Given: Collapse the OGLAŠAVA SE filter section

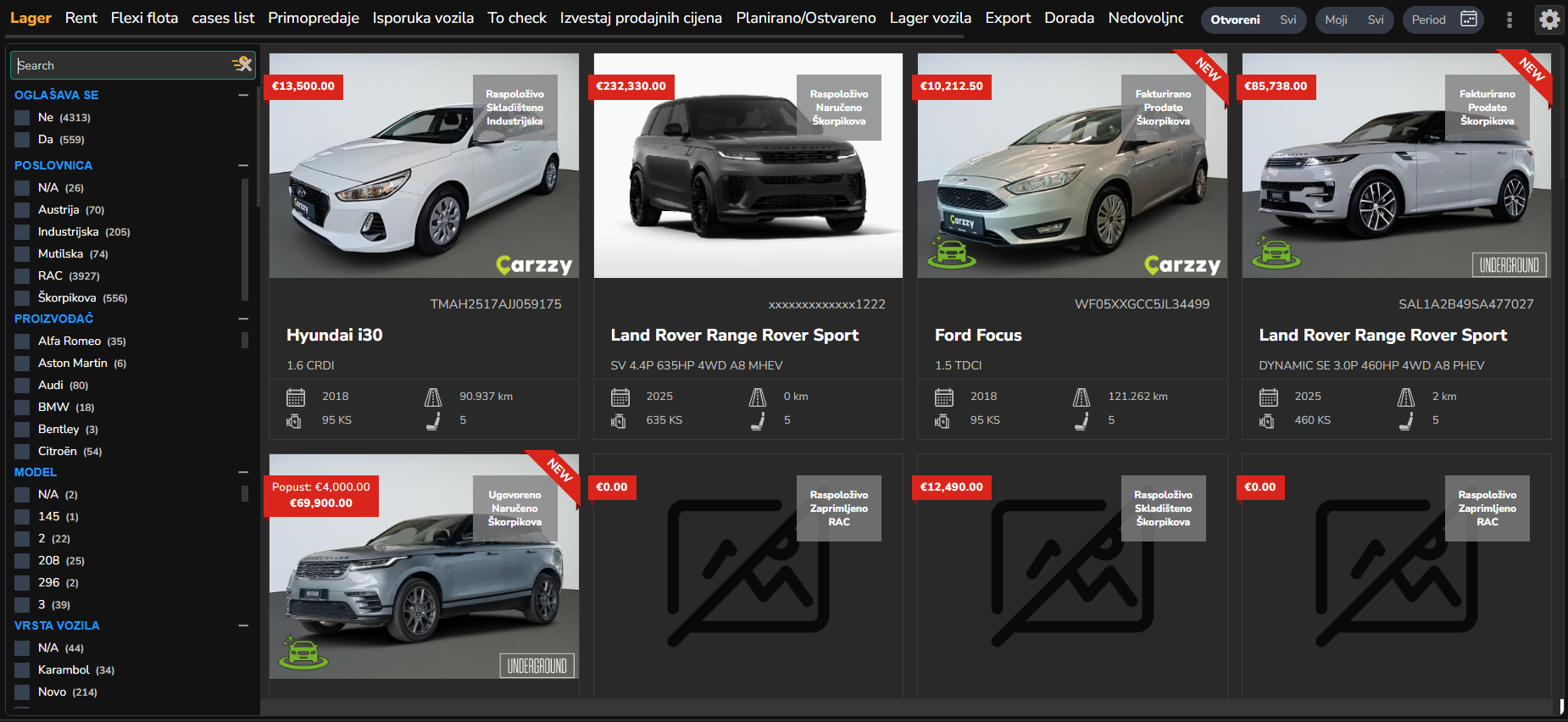Looking at the screenshot, I should click(x=243, y=95).
